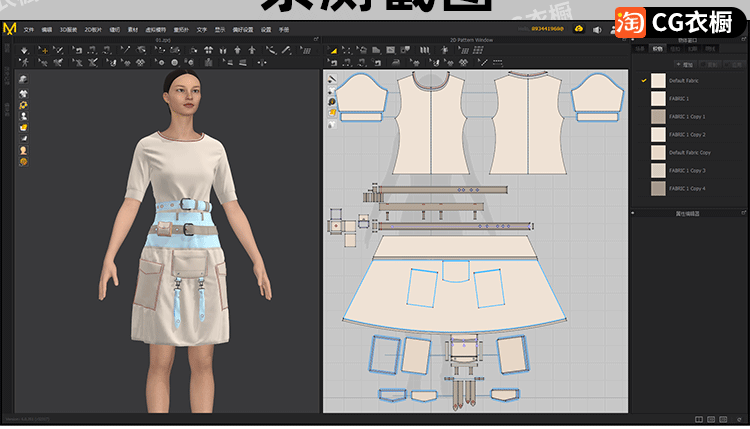Click the speaker sound icon in header

pyautogui.click(x=599, y=29)
